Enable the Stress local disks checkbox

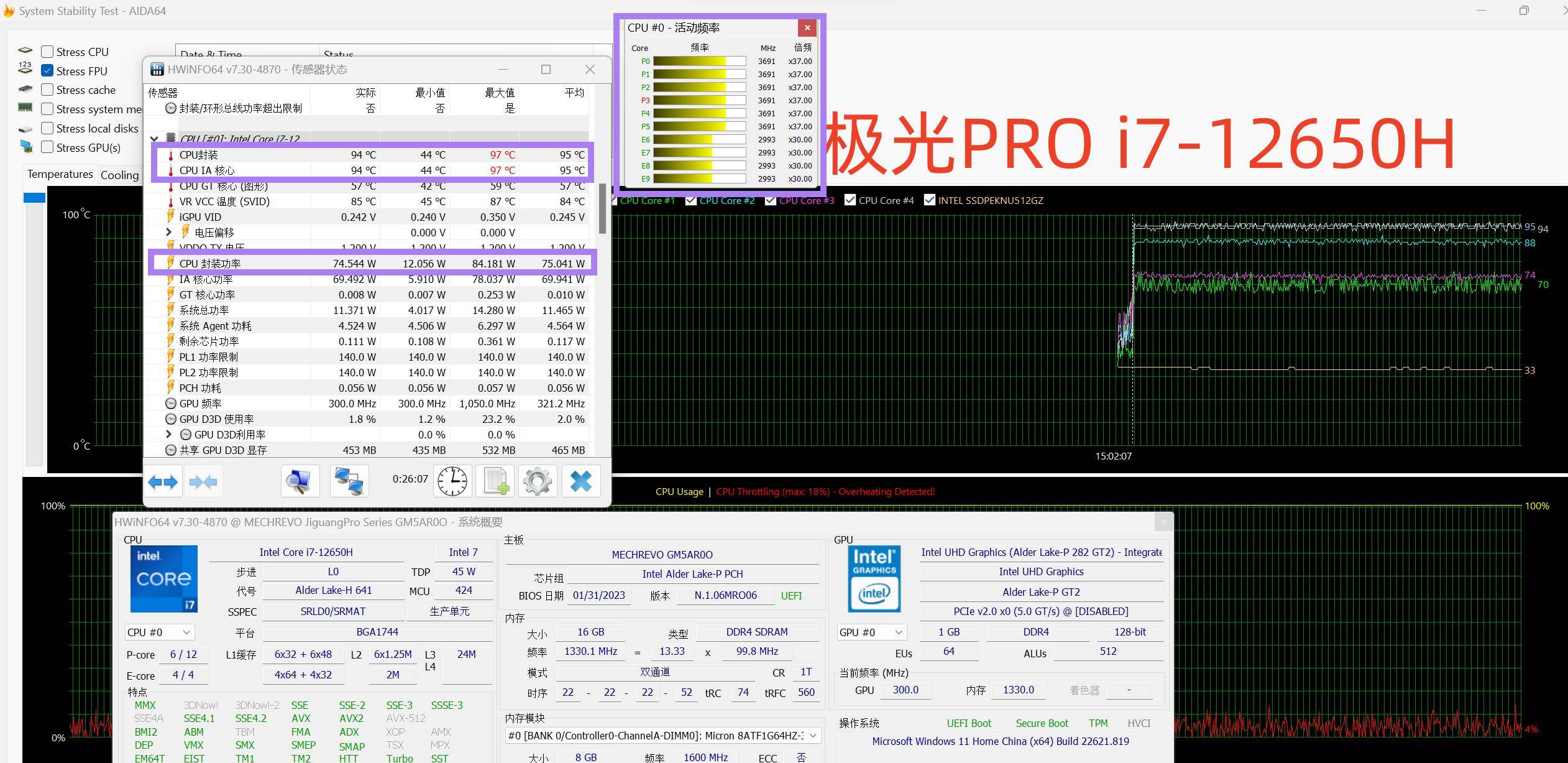(47, 128)
